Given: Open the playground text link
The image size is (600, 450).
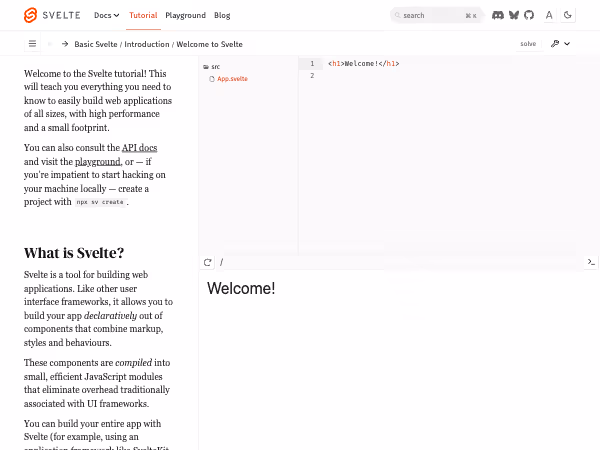Looking at the screenshot, I should [98, 161].
